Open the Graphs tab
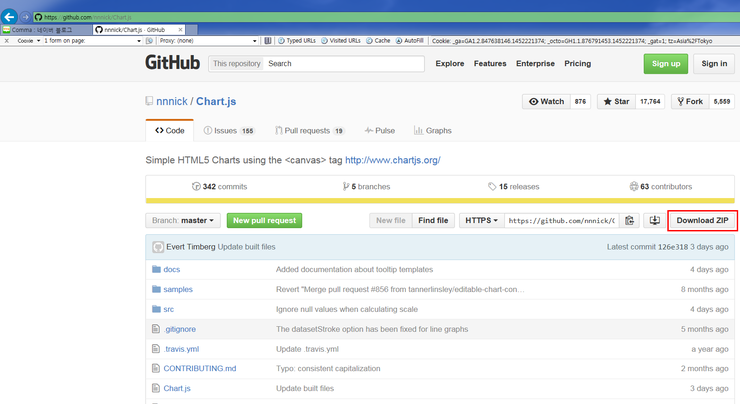The width and height of the screenshot is (740, 404). 433,131
